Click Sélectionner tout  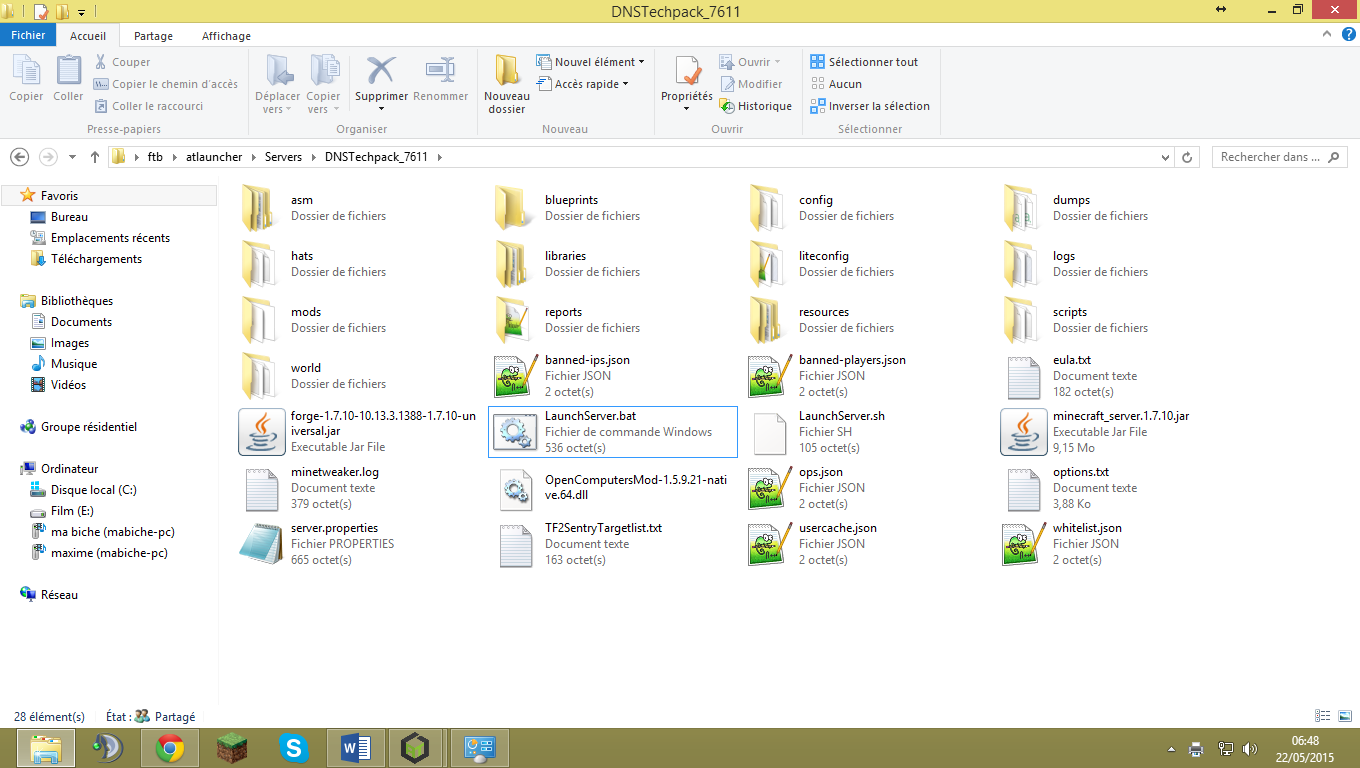(864, 62)
